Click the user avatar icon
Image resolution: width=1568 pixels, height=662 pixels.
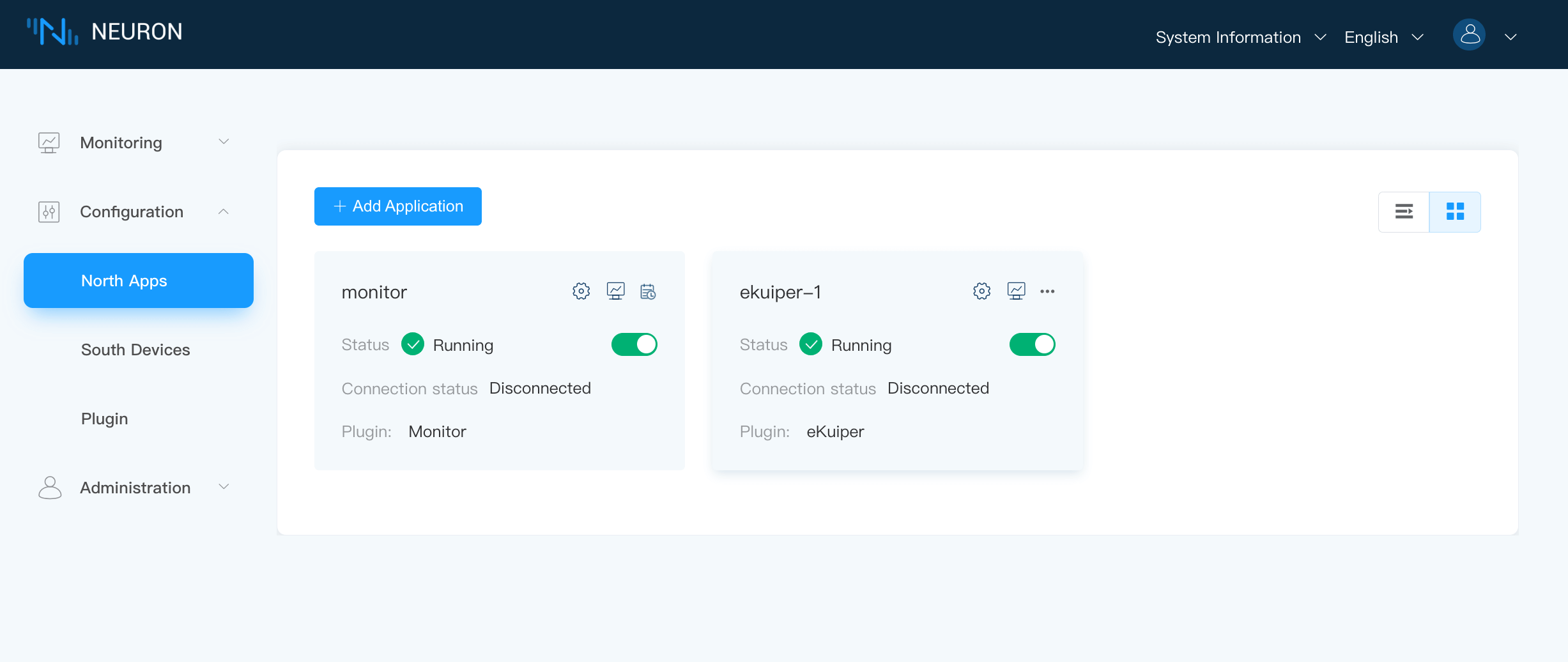coord(1469,35)
